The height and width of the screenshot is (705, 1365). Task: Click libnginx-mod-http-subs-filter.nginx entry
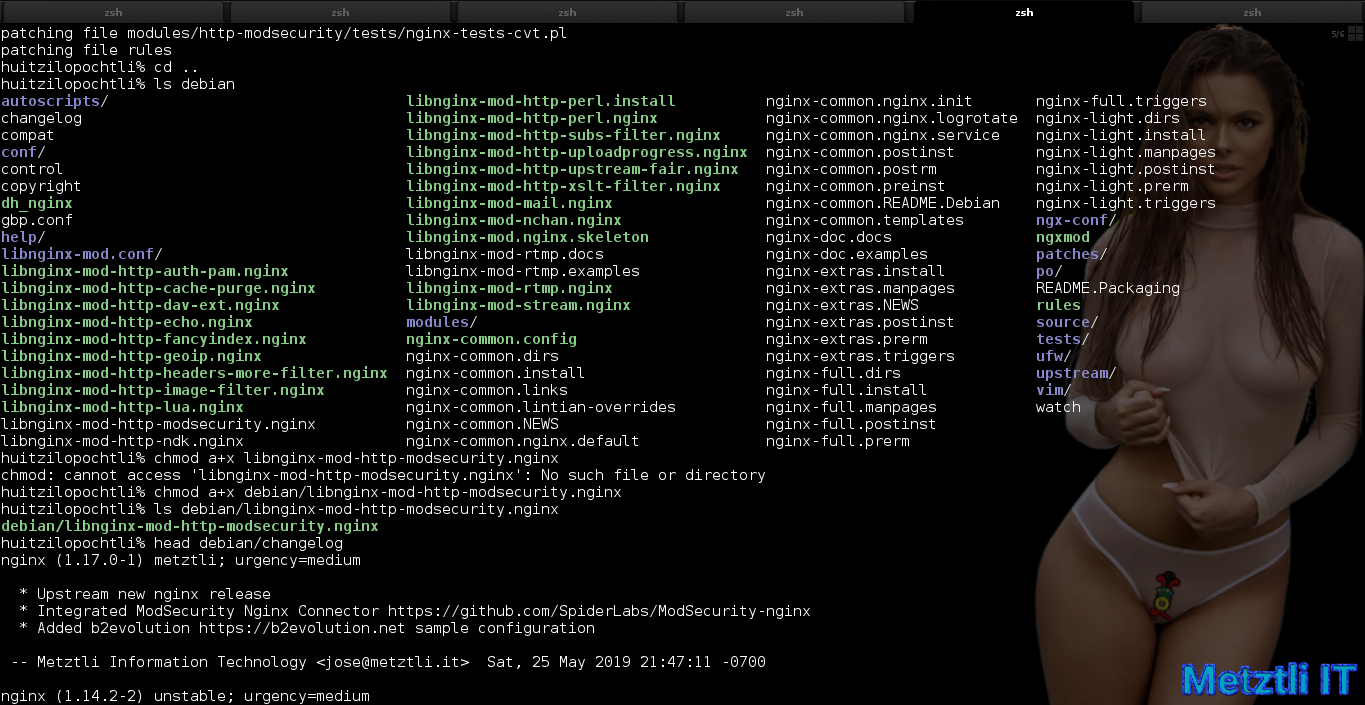tap(563, 135)
